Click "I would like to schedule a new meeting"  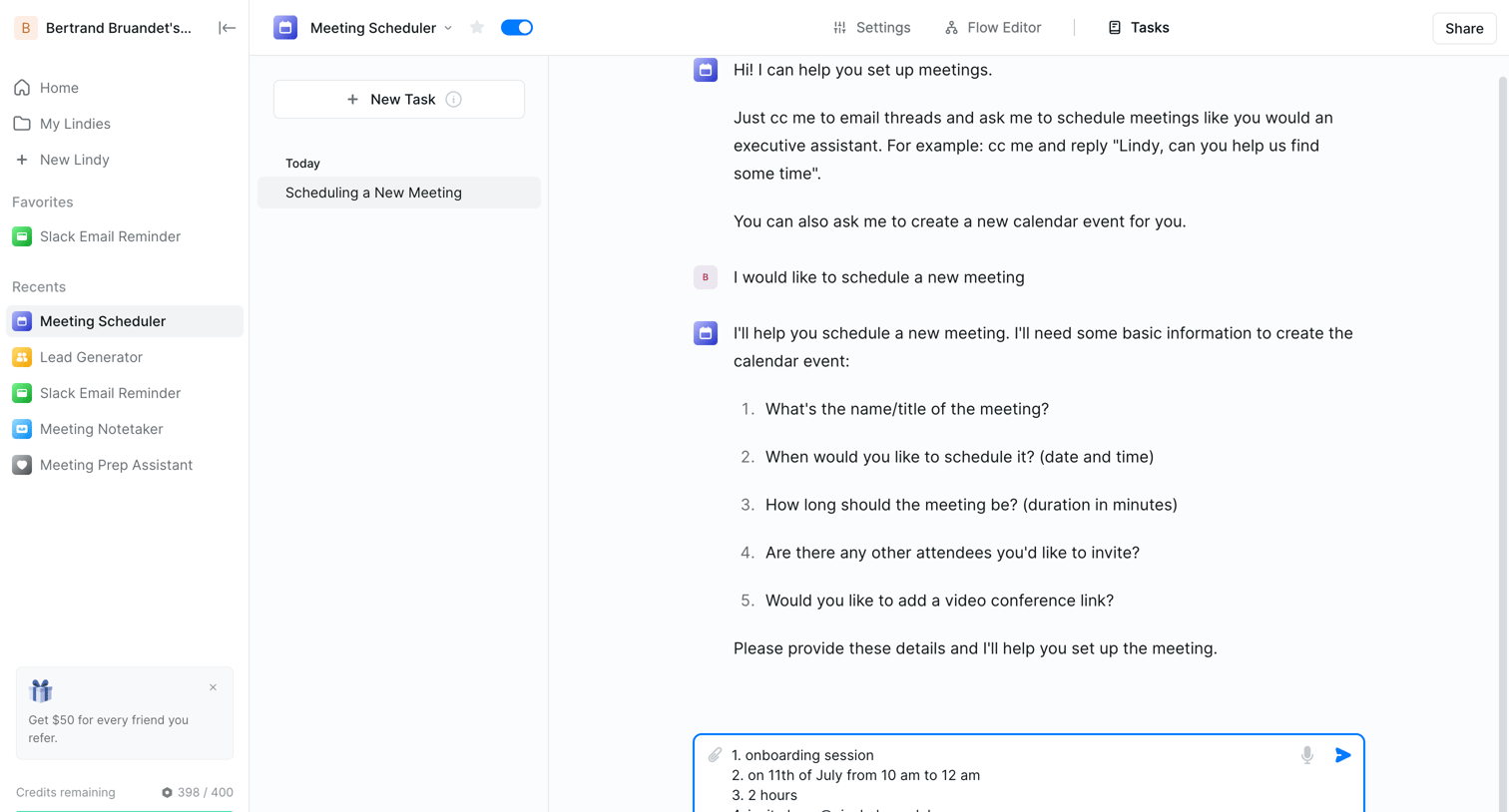click(x=879, y=277)
